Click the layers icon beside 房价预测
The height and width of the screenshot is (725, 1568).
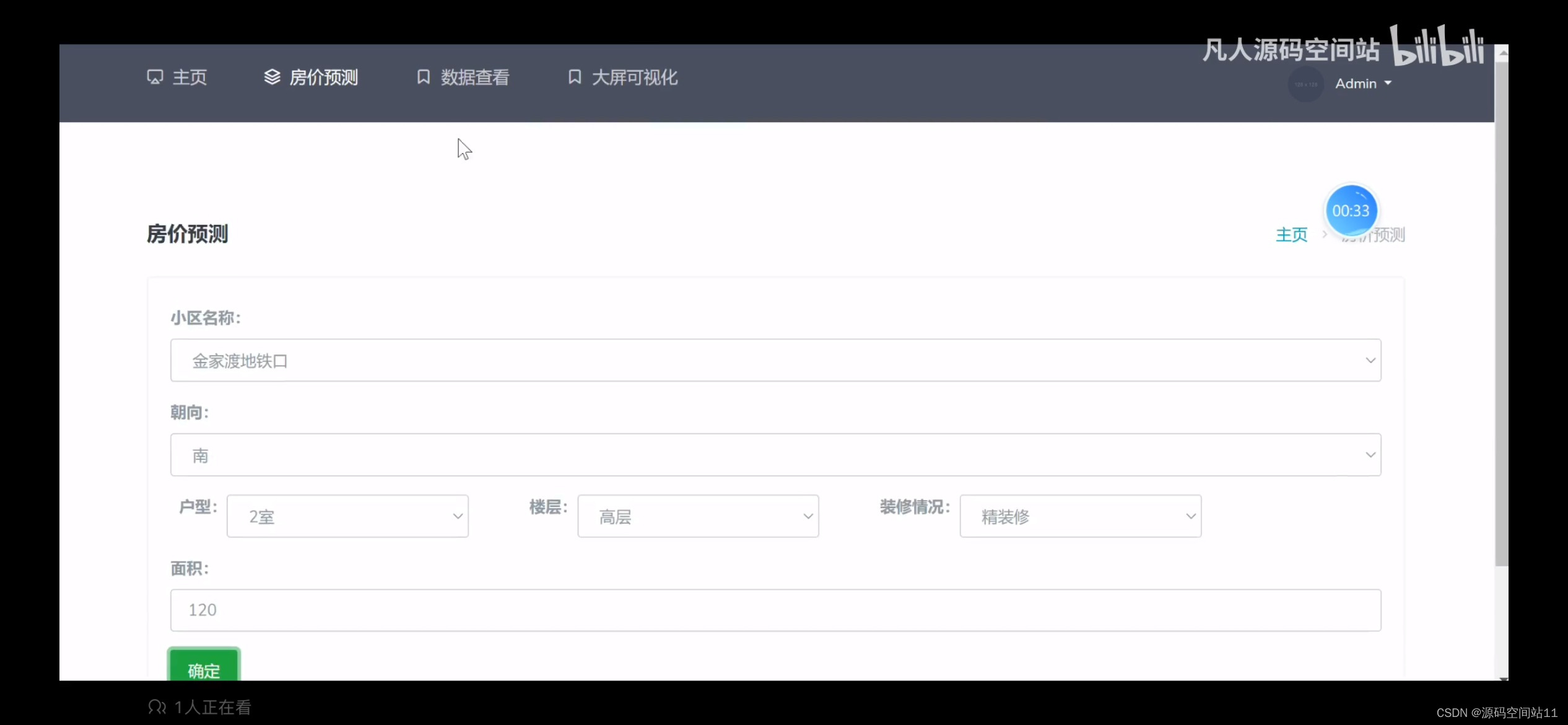click(x=272, y=77)
